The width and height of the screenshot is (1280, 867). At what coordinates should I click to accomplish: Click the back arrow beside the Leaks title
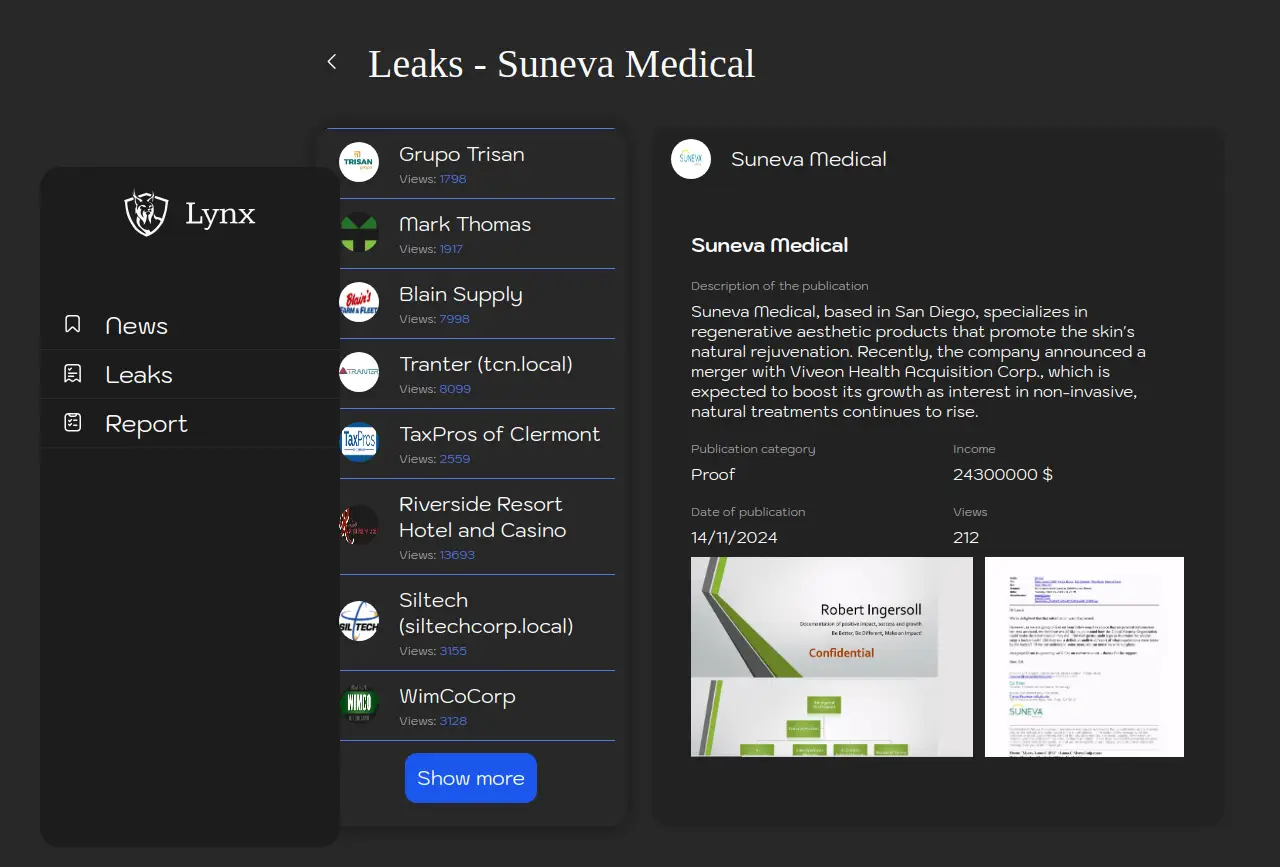pyautogui.click(x=332, y=62)
